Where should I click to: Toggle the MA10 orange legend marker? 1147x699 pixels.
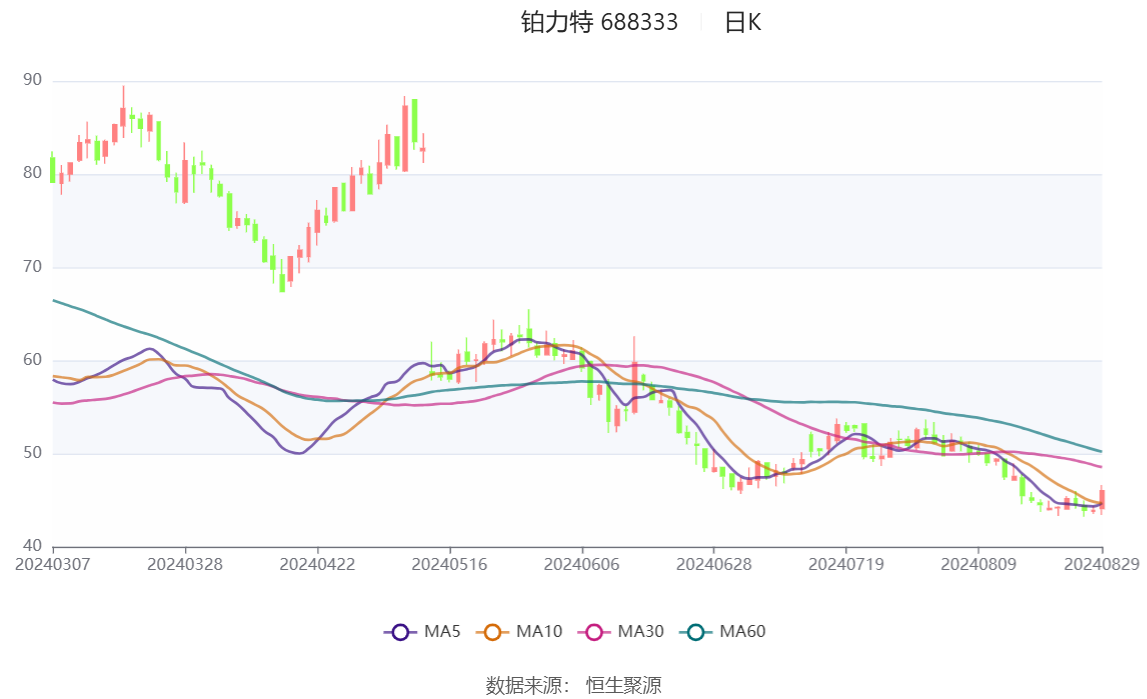492,632
